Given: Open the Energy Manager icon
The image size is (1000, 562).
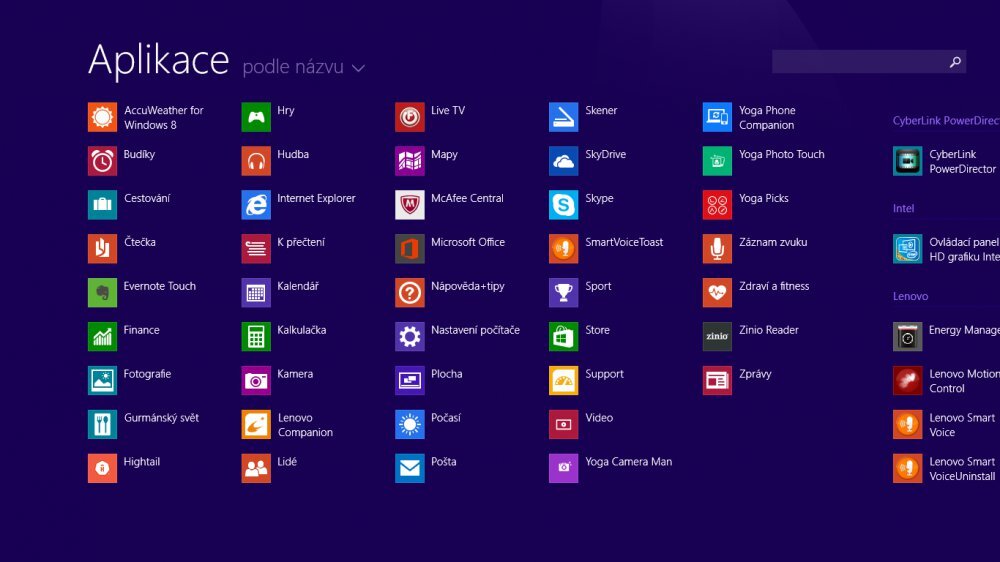Looking at the screenshot, I should click(908, 337).
